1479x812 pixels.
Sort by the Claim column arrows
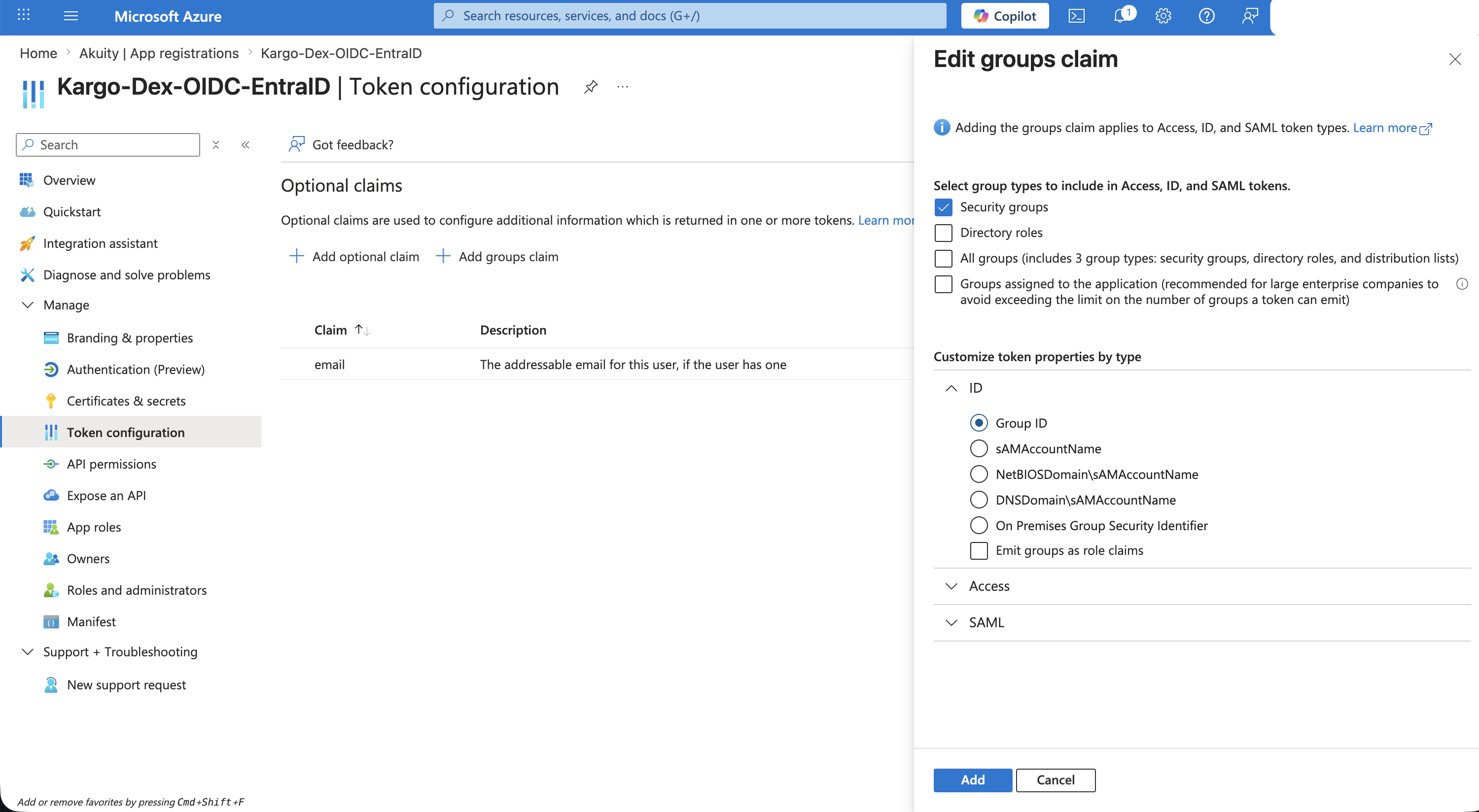coord(362,330)
